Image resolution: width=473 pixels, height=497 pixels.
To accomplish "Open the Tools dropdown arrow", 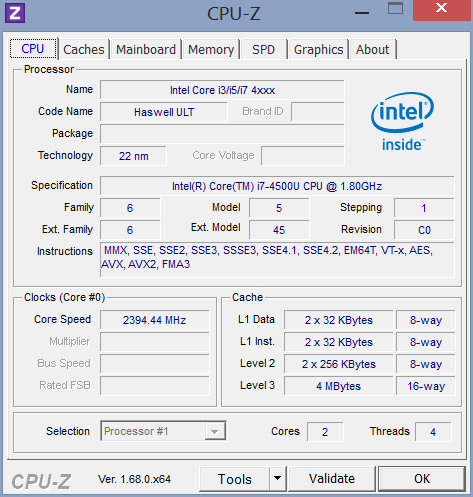I will [277, 479].
